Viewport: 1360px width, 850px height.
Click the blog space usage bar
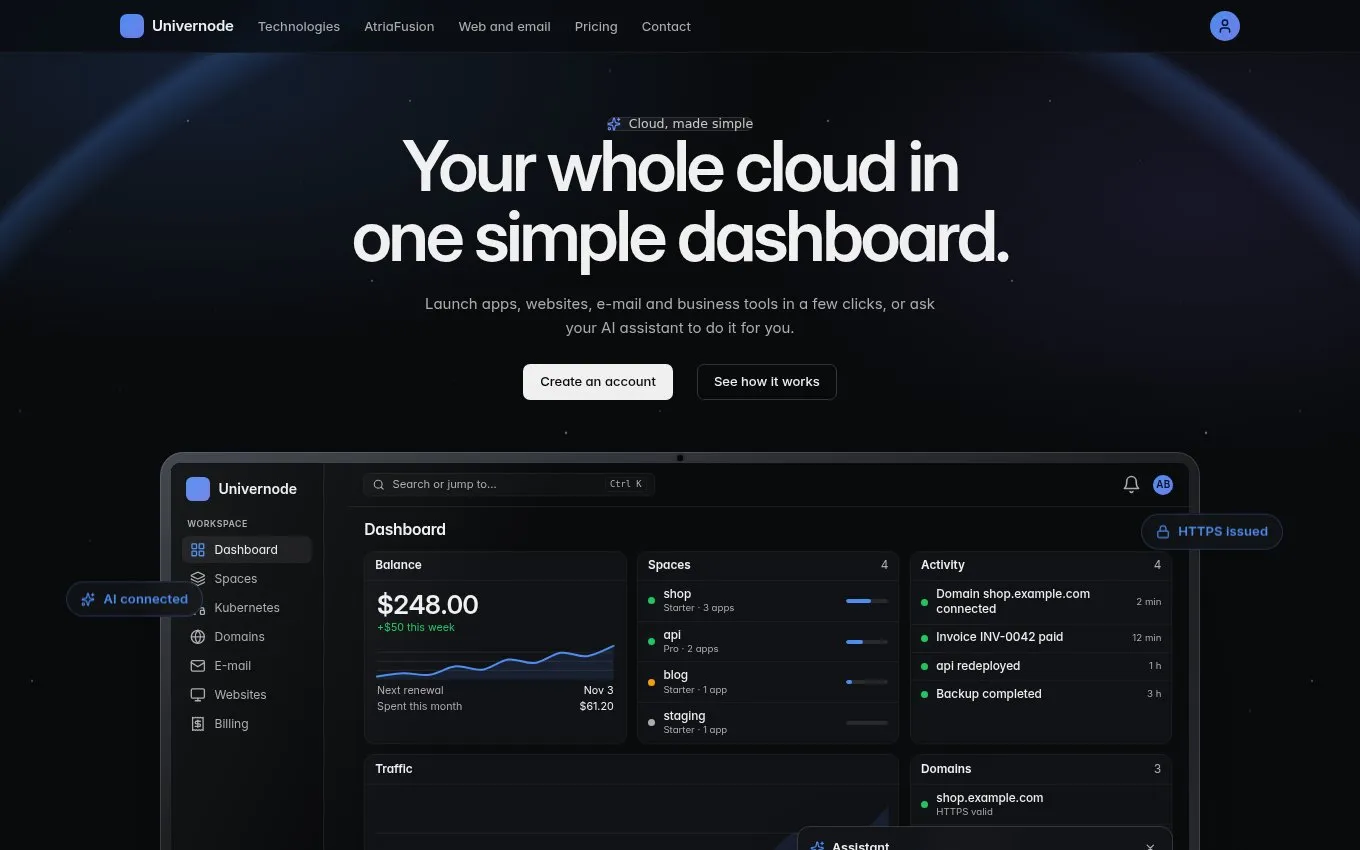867,682
